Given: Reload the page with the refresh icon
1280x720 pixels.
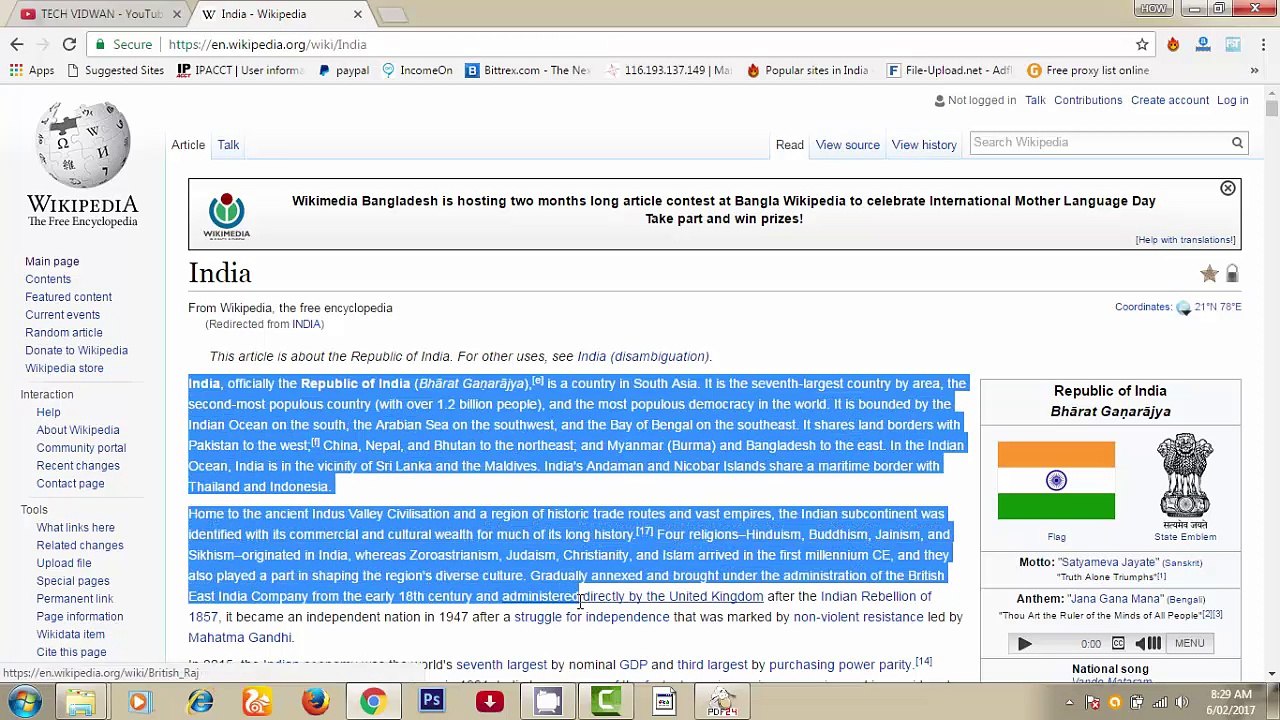Looking at the screenshot, I should 69,44.
